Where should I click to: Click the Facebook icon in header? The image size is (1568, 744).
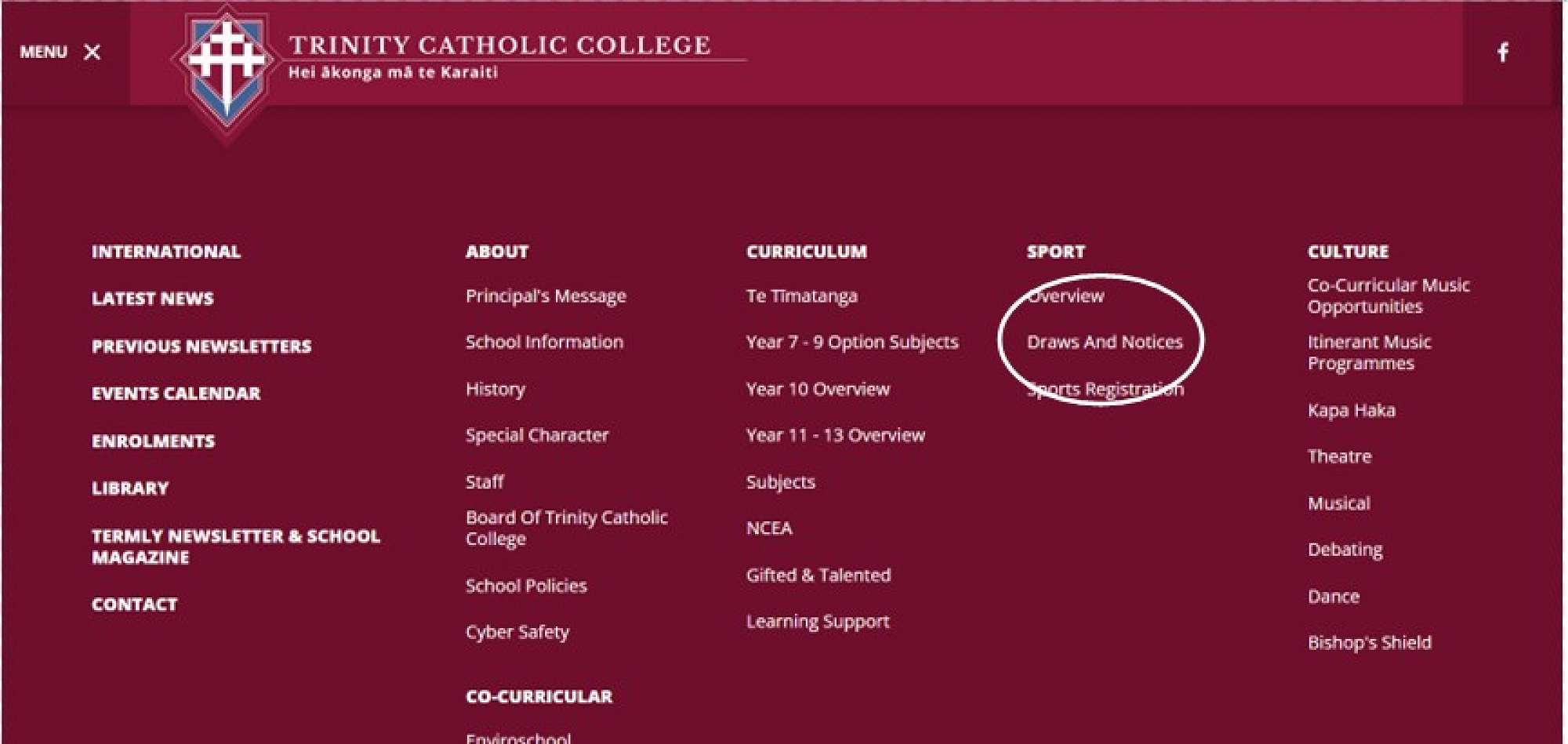pyautogui.click(x=1502, y=53)
